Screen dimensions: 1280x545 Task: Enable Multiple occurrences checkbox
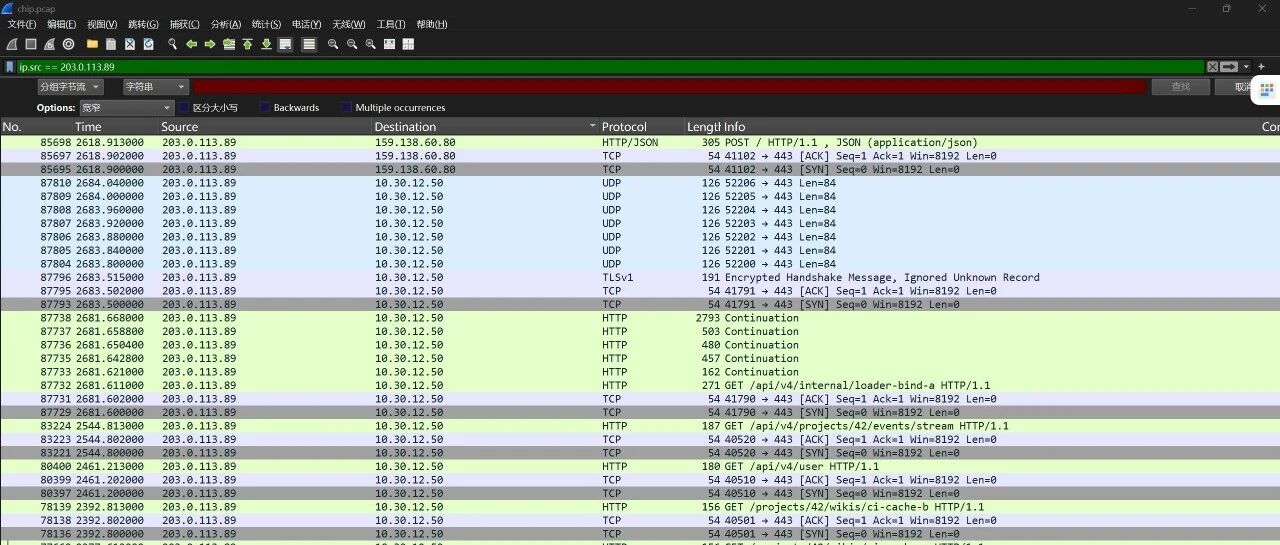(347, 108)
